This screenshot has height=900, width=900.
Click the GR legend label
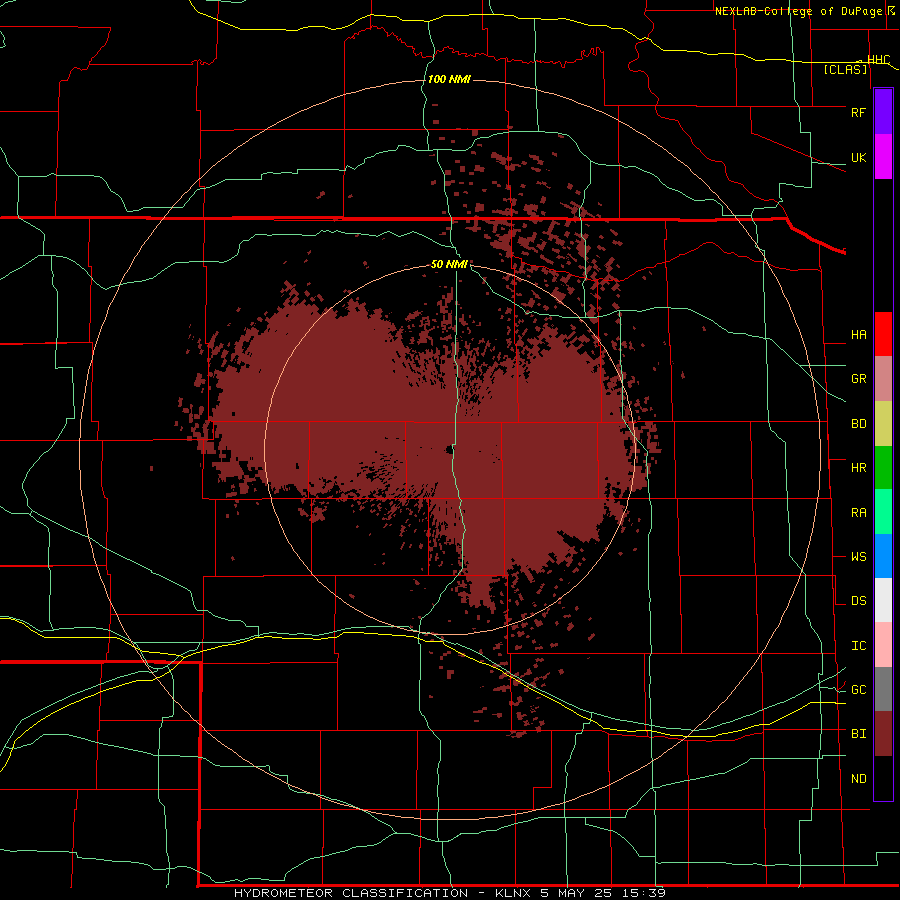coord(858,379)
